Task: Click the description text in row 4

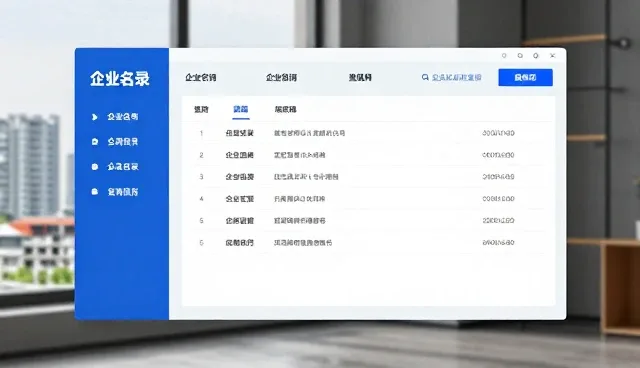Action: [x=299, y=199]
